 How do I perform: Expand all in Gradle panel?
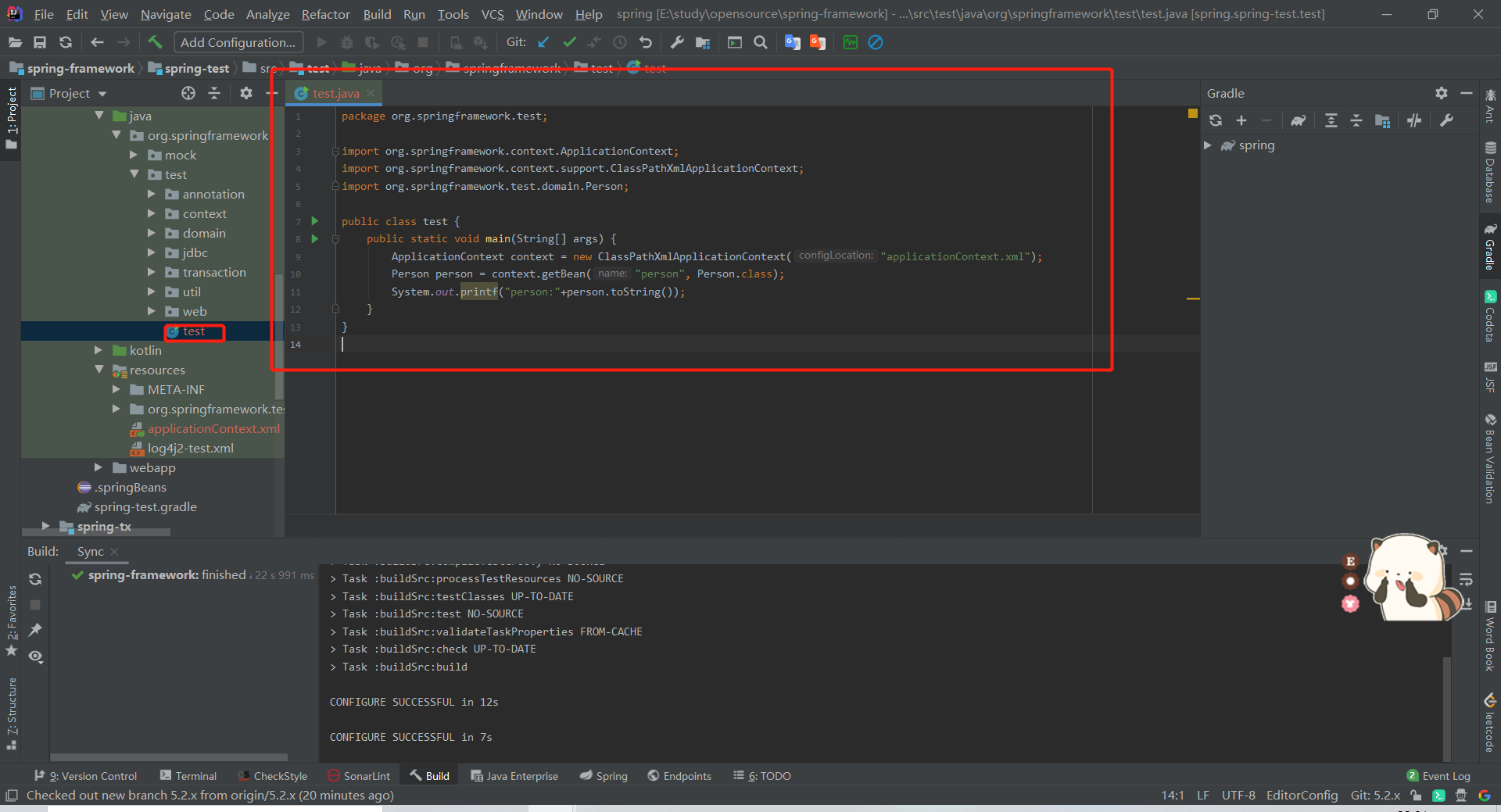pos(1331,120)
